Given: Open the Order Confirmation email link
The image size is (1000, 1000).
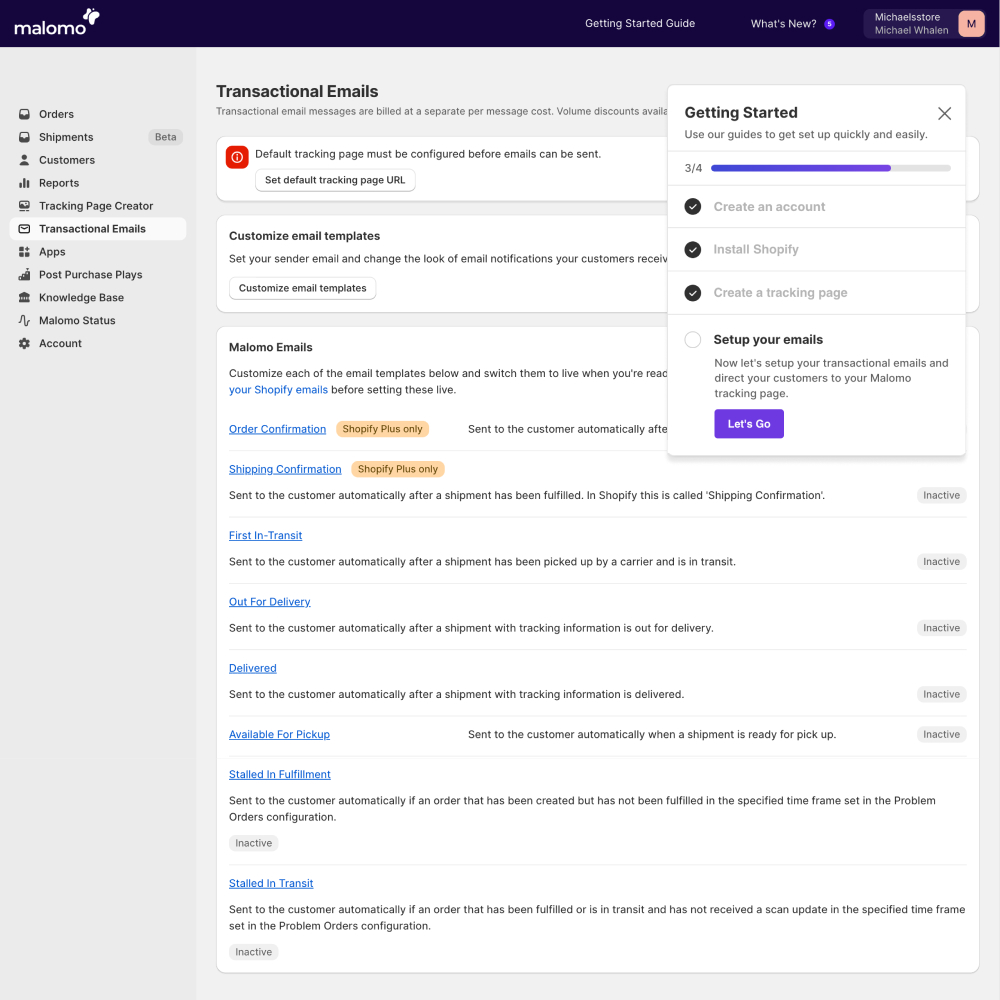Looking at the screenshot, I should pos(277,429).
